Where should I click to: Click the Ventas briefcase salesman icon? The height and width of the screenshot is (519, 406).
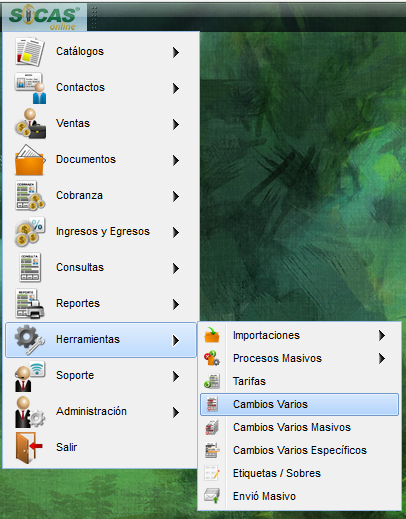click(x=30, y=123)
